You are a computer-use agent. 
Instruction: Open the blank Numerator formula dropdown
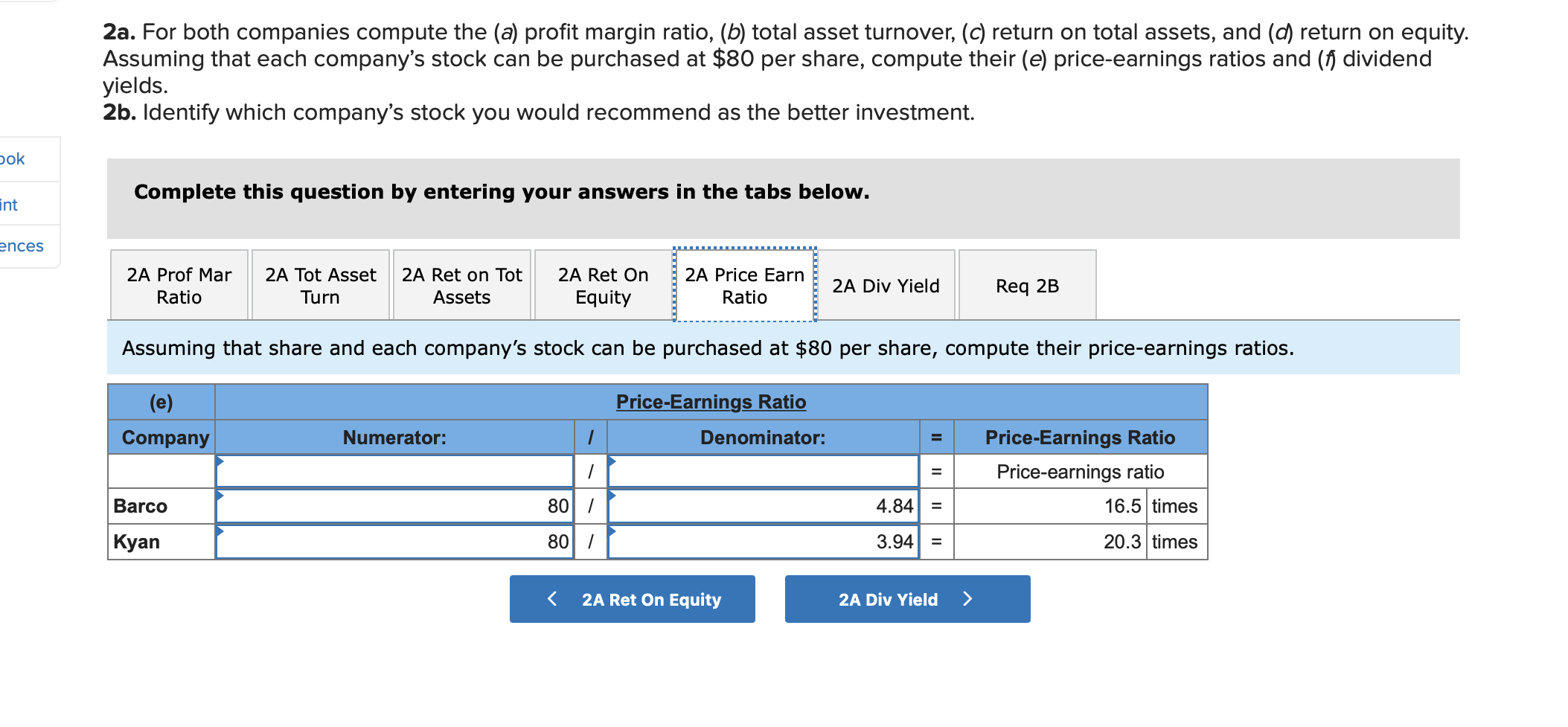(x=394, y=472)
